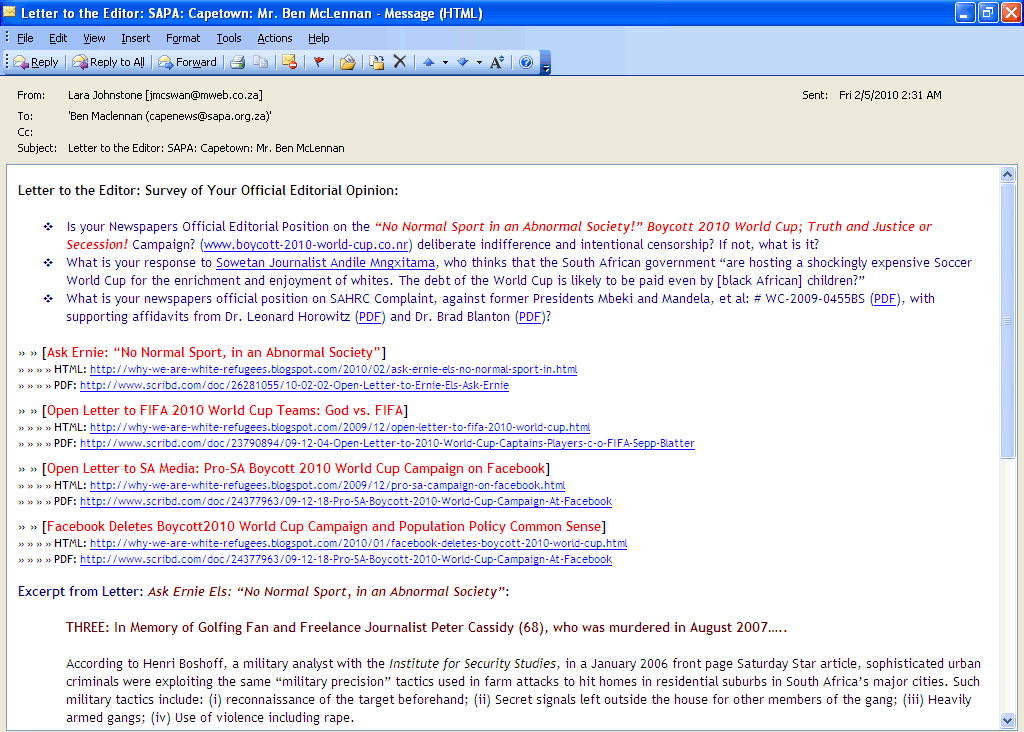This screenshot has height=732, width=1024.
Task: Restore down the message window
Action: tap(987, 12)
